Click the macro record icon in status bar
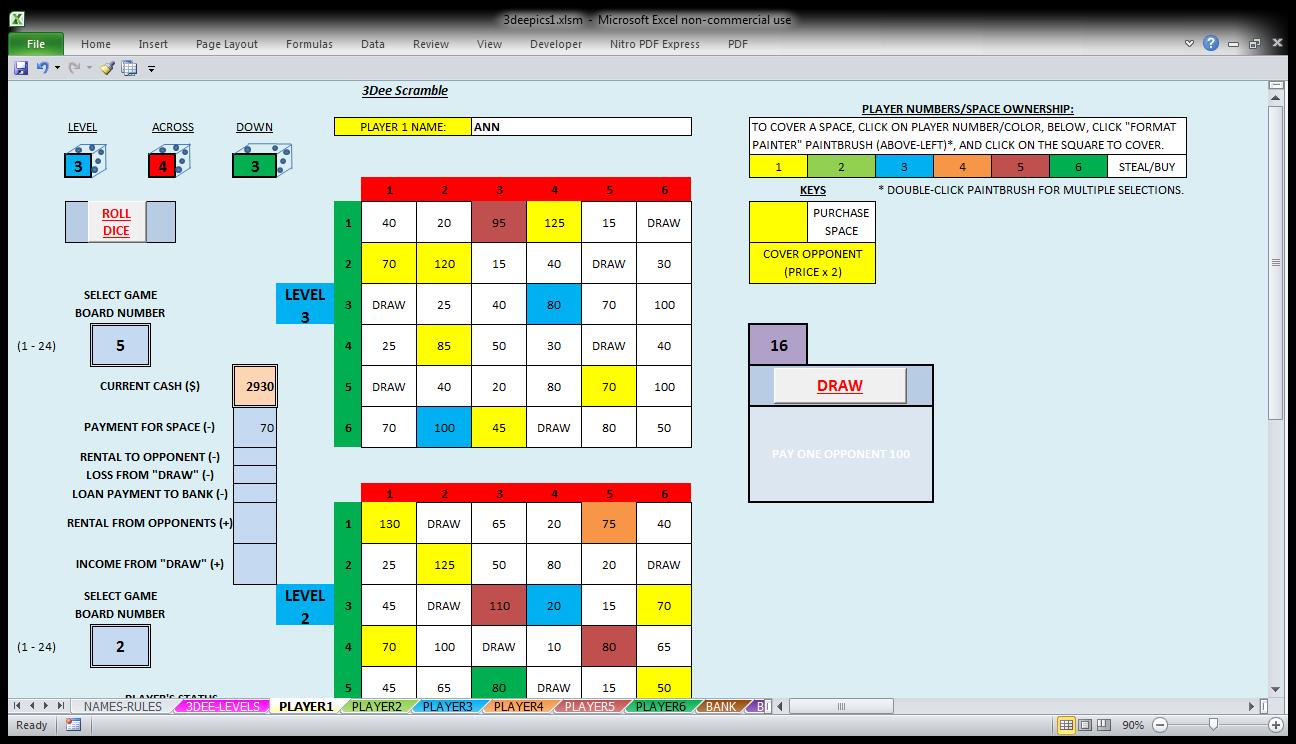Screen dimensions: 1296x744 tap(74, 725)
